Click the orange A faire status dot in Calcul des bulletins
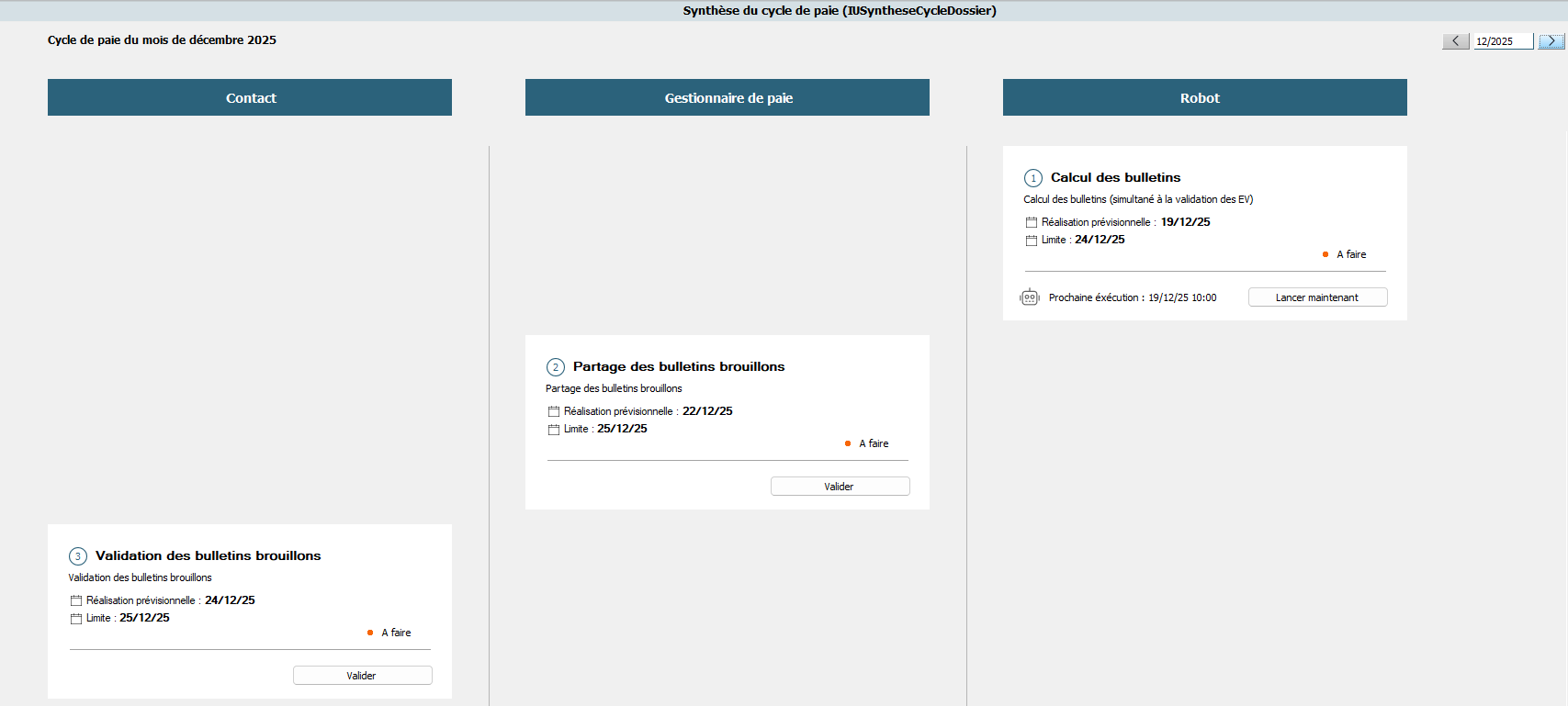The width and height of the screenshot is (1568, 706). pyautogui.click(x=1325, y=254)
